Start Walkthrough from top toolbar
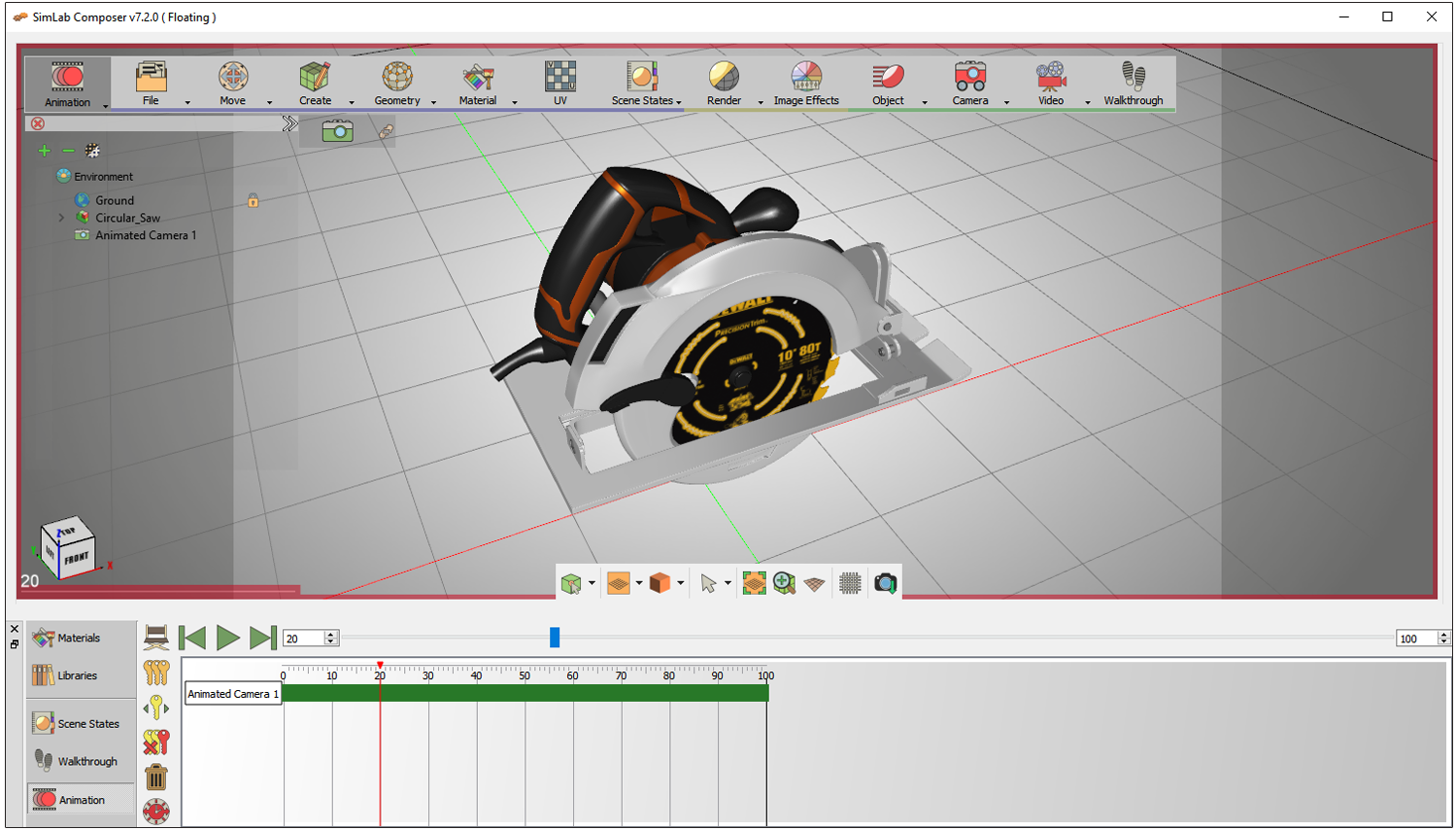 (x=1134, y=77)
